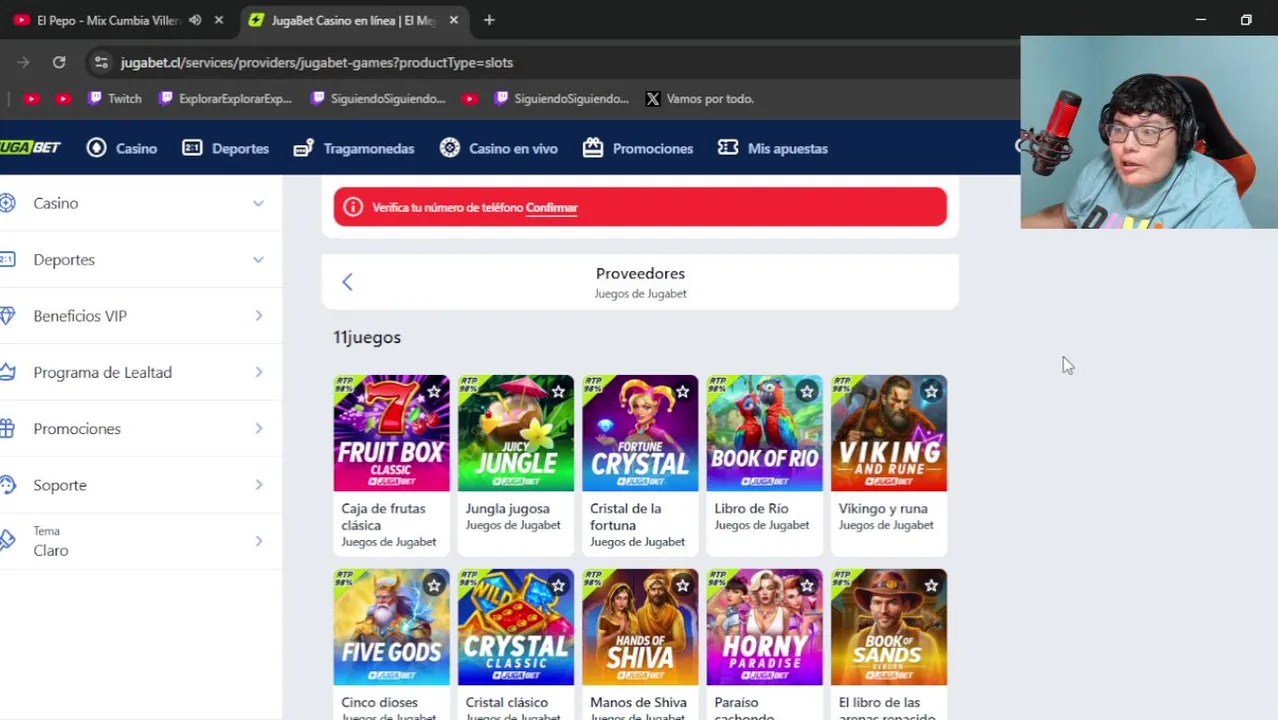The image size is (1278, 720).
Task: Click the sidebar Deportes scoreboard icon
Action: pos(7,259)
